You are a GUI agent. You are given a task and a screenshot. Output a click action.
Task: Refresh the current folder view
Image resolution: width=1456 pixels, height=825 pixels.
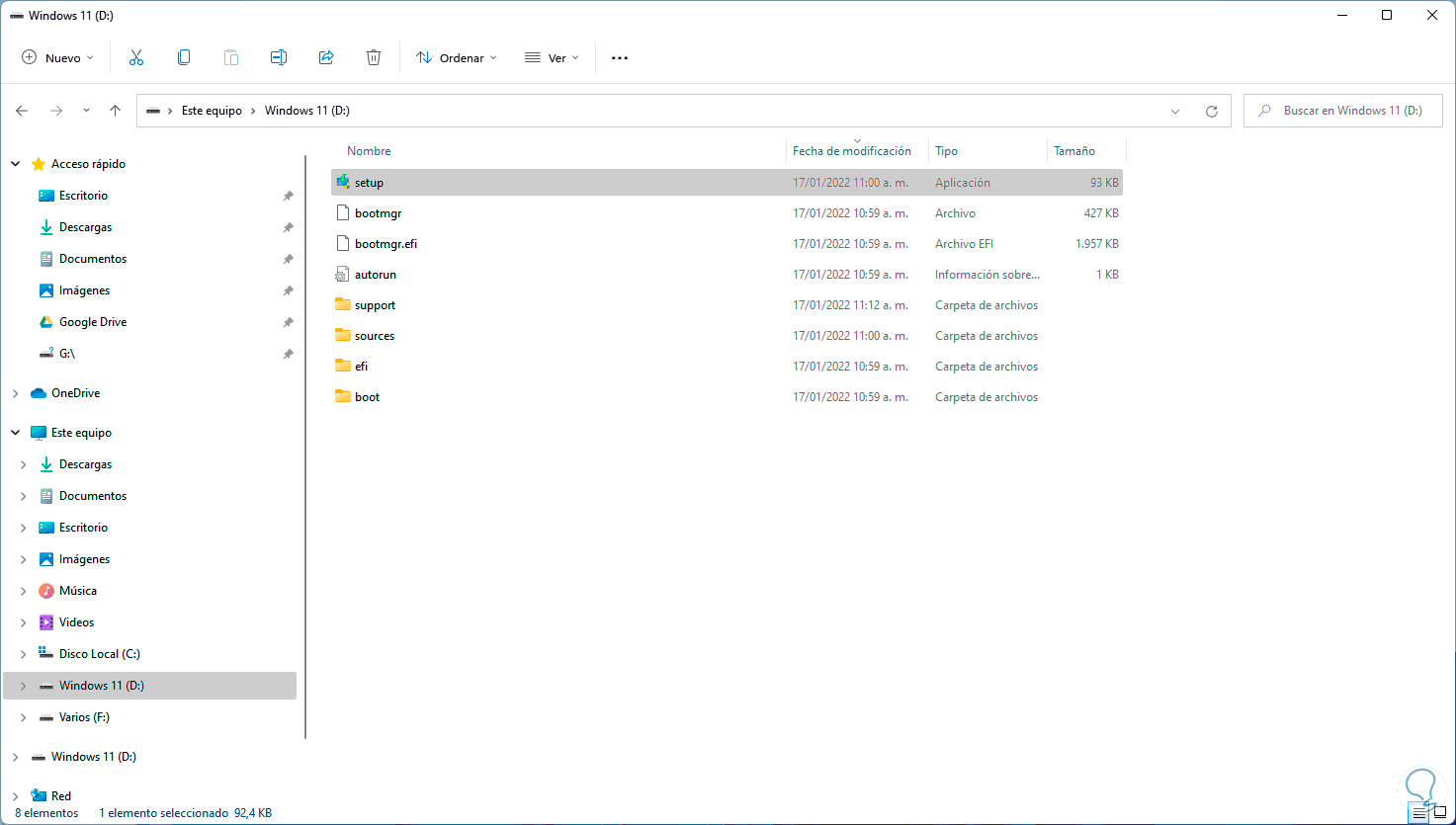[x=1212, y=111]
